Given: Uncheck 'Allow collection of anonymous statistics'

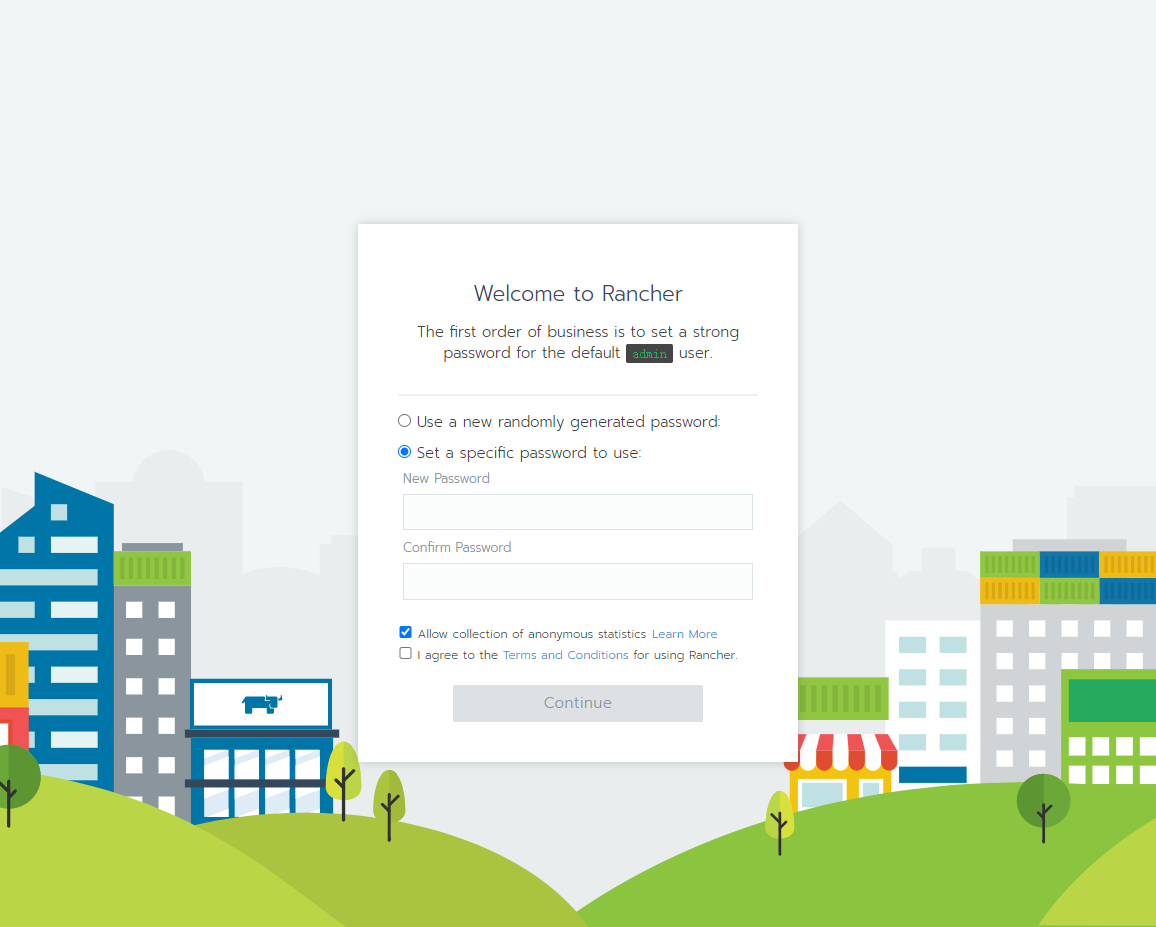Looking at the screenshot, I should pyautogui.click(x=405, y=632).
